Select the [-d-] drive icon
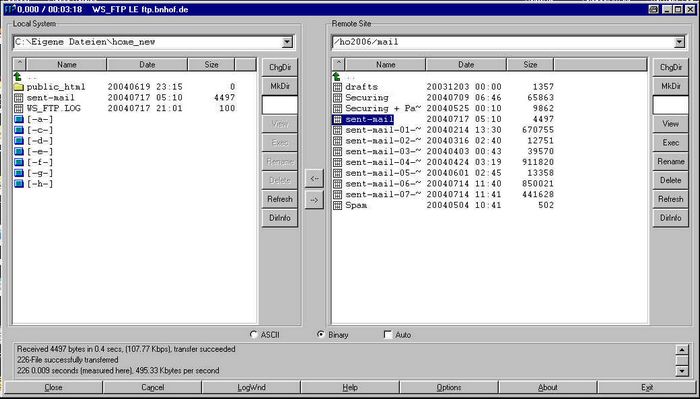This screenshot has height=399, width=700. coord(18,141)
